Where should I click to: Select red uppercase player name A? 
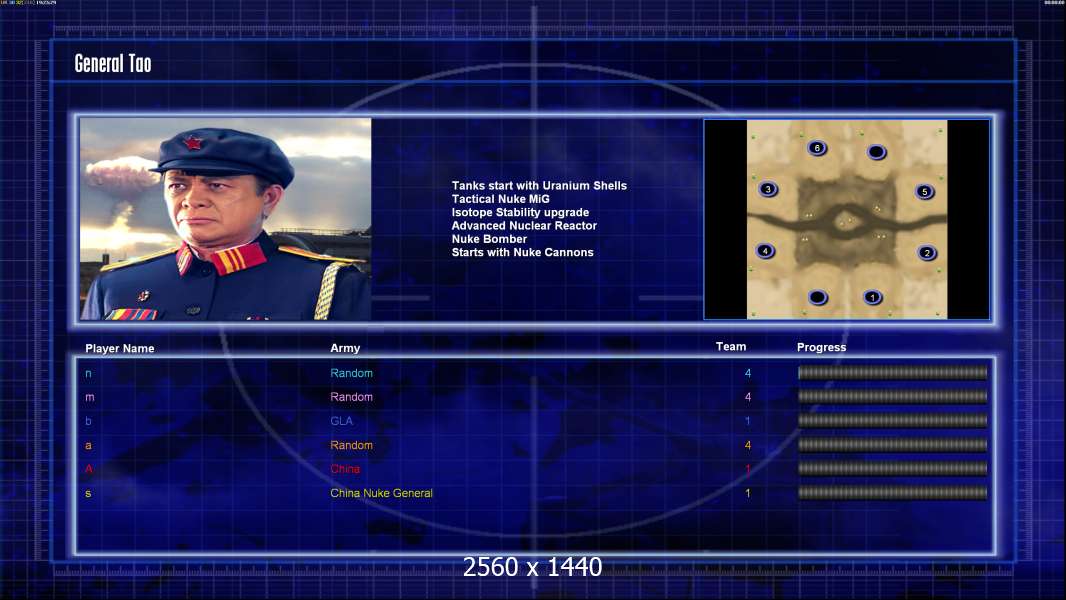[x=88, y=469]
